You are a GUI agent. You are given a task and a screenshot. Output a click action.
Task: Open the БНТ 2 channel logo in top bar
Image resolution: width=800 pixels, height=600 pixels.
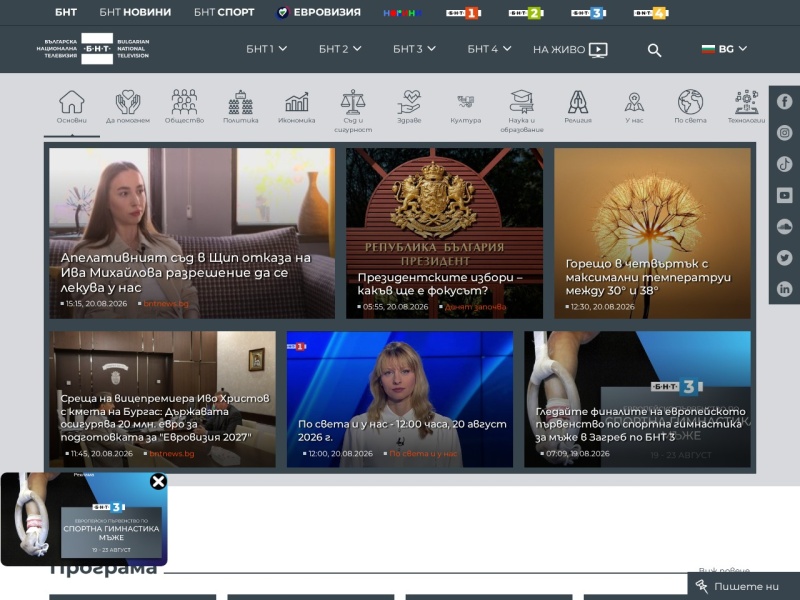tap(526, 13)
